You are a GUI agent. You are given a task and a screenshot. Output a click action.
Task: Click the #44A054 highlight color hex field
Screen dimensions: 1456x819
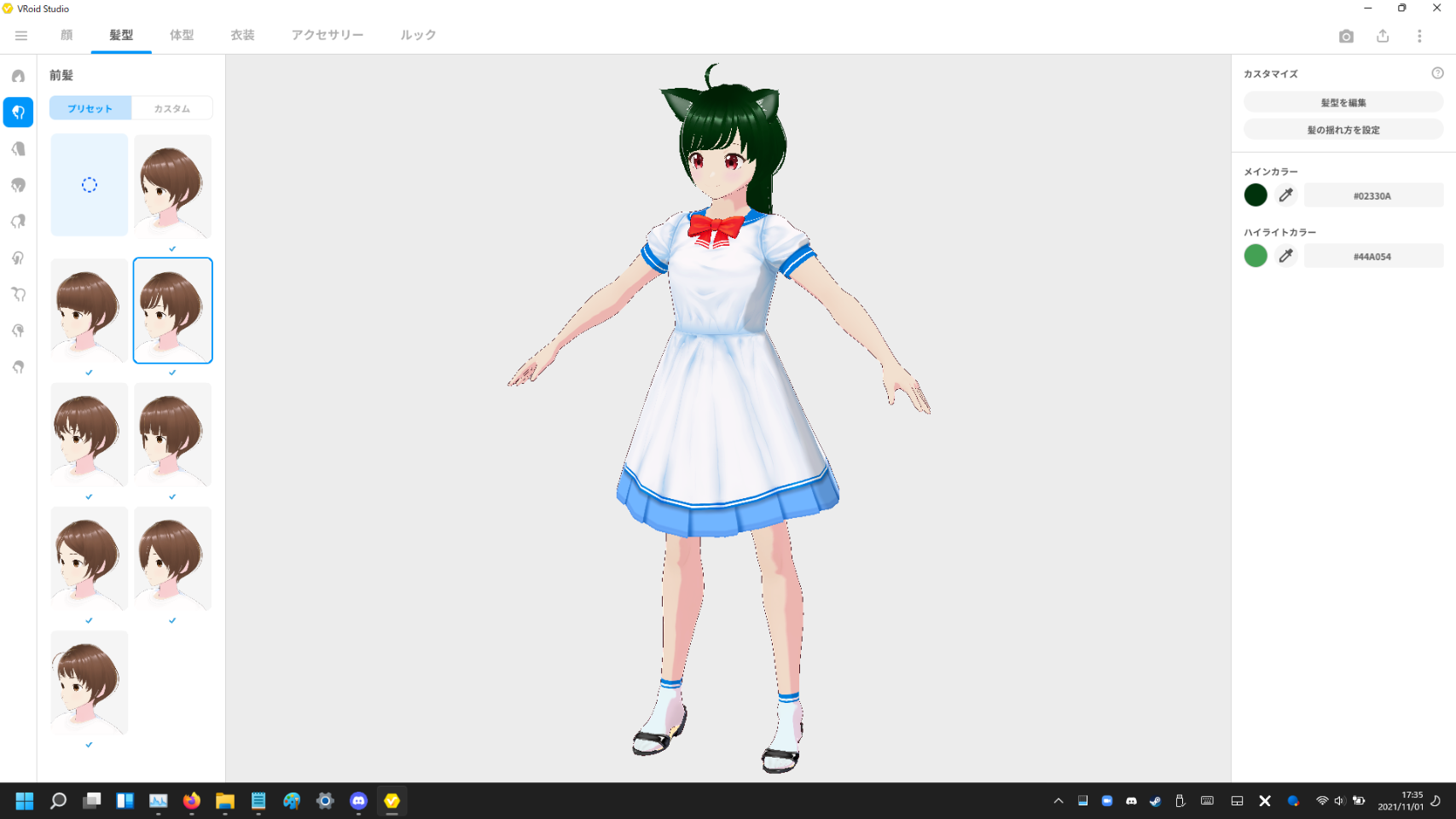pyautogui.click(x=1372, y=256)
